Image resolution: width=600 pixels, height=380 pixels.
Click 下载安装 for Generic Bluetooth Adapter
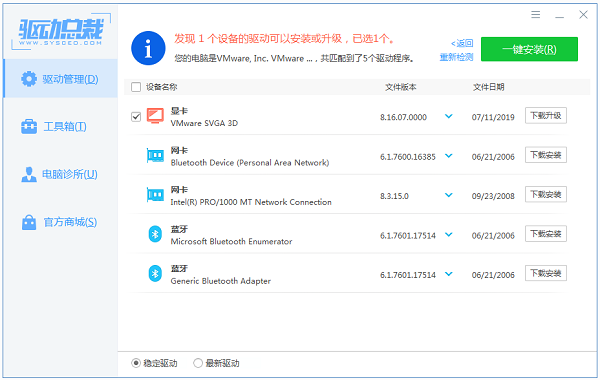tap(546, 273)
